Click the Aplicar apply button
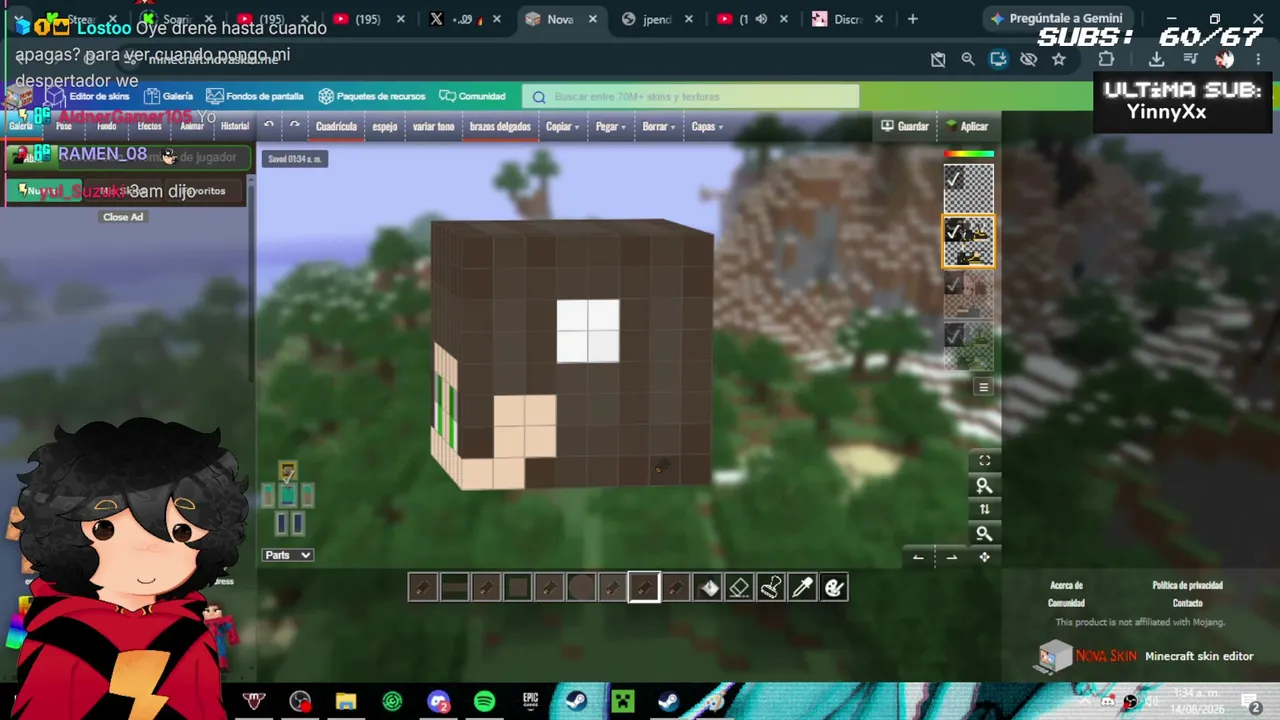The width and height of the screenshot is (1280, 720). [967, 126]
